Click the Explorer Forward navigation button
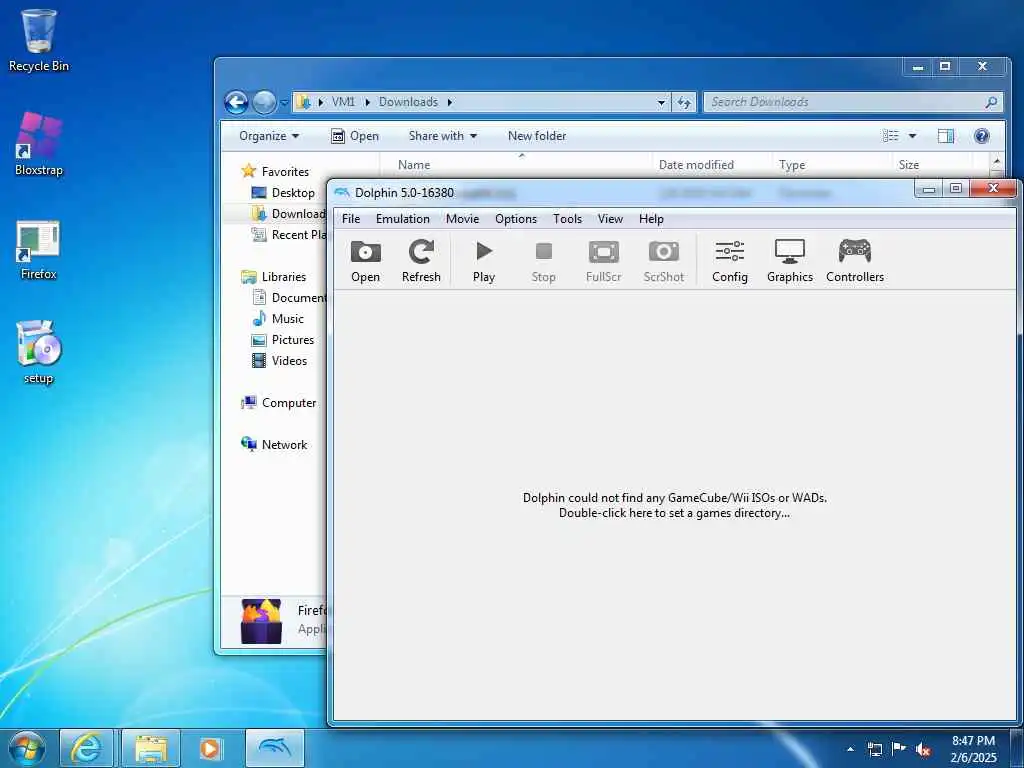The height and width of the screenshot is (768, 1024). coord(264,103)
